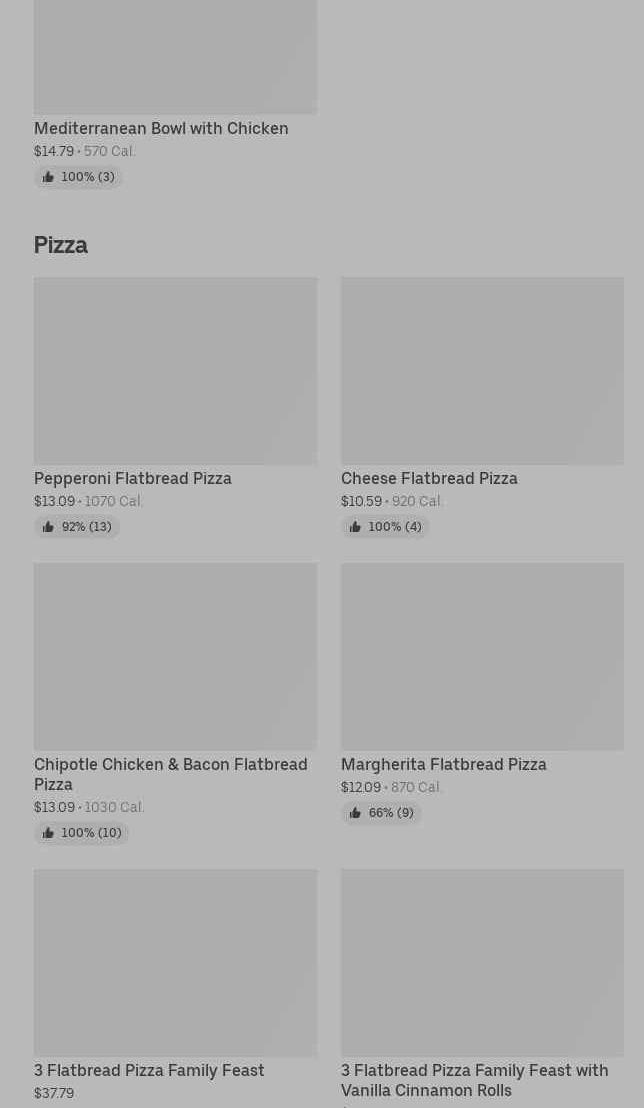Open Cheese Flatbread Pizza image
The height and width of the screenshot is (1108, 644).
[x=482, y=370]
